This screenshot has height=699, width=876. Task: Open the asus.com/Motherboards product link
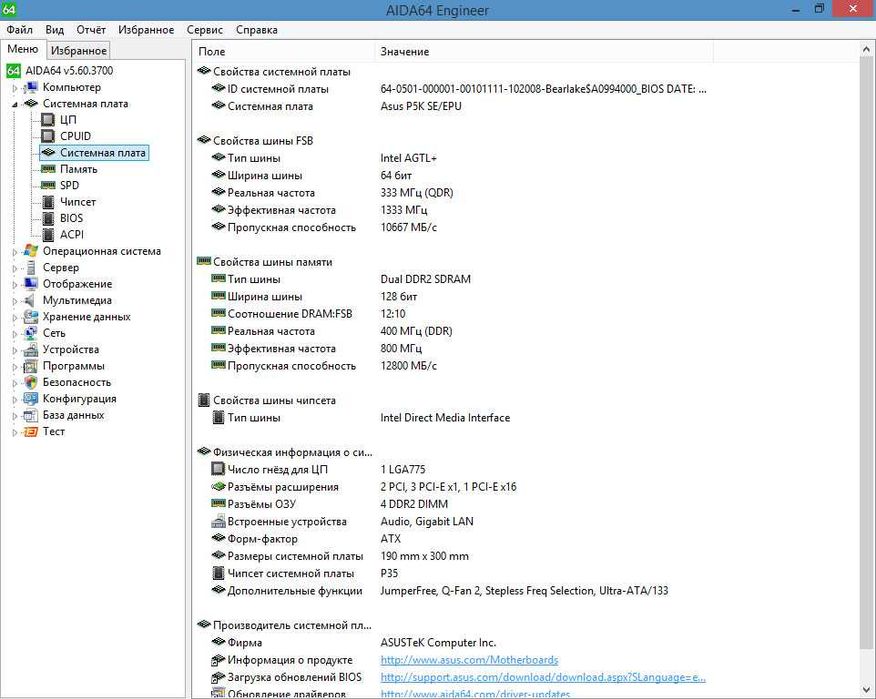pos(469,660)
